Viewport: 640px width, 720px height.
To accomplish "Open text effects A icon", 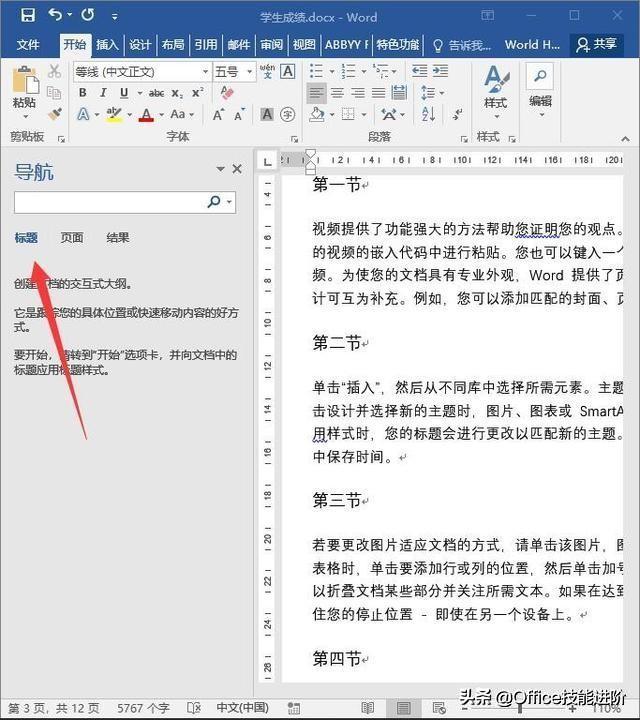I will coord(84,114).
